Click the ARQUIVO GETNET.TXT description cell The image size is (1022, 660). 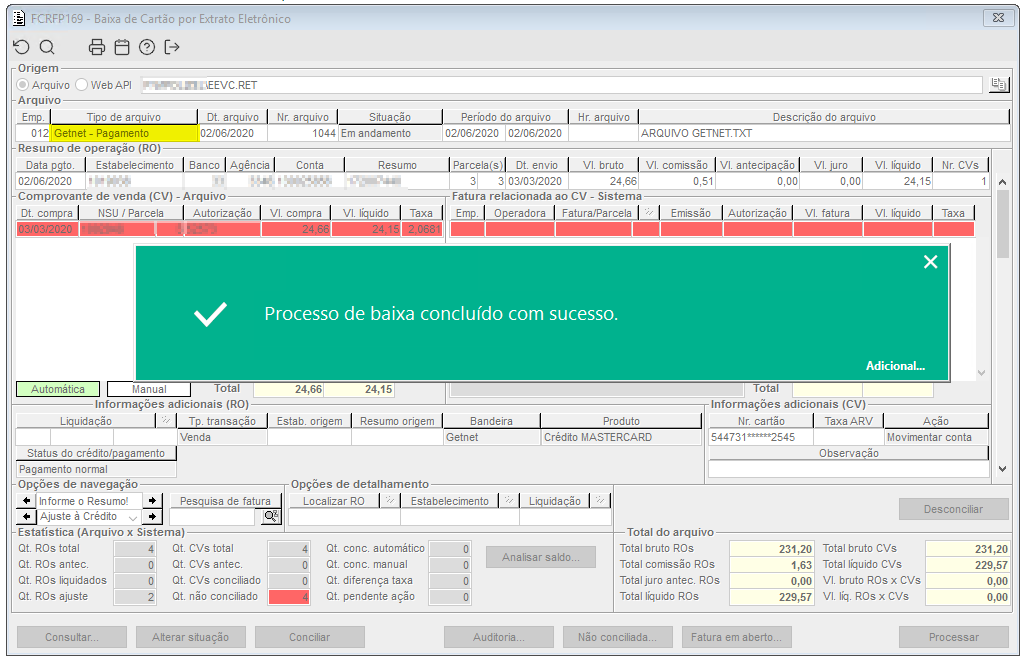click(825, 133)
